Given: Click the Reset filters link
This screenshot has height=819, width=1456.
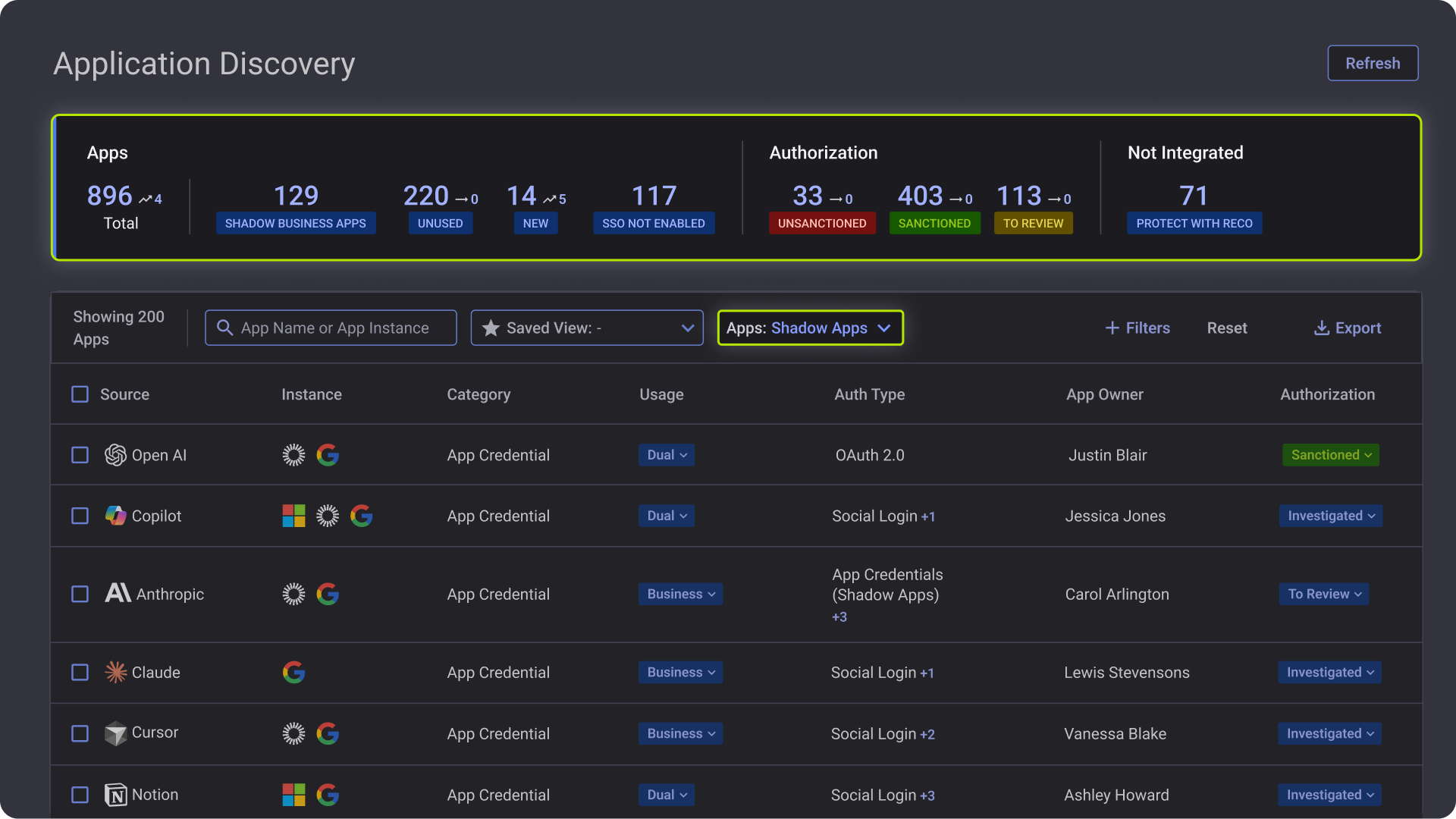Looking at the screenshot, I should [1226, 328].
